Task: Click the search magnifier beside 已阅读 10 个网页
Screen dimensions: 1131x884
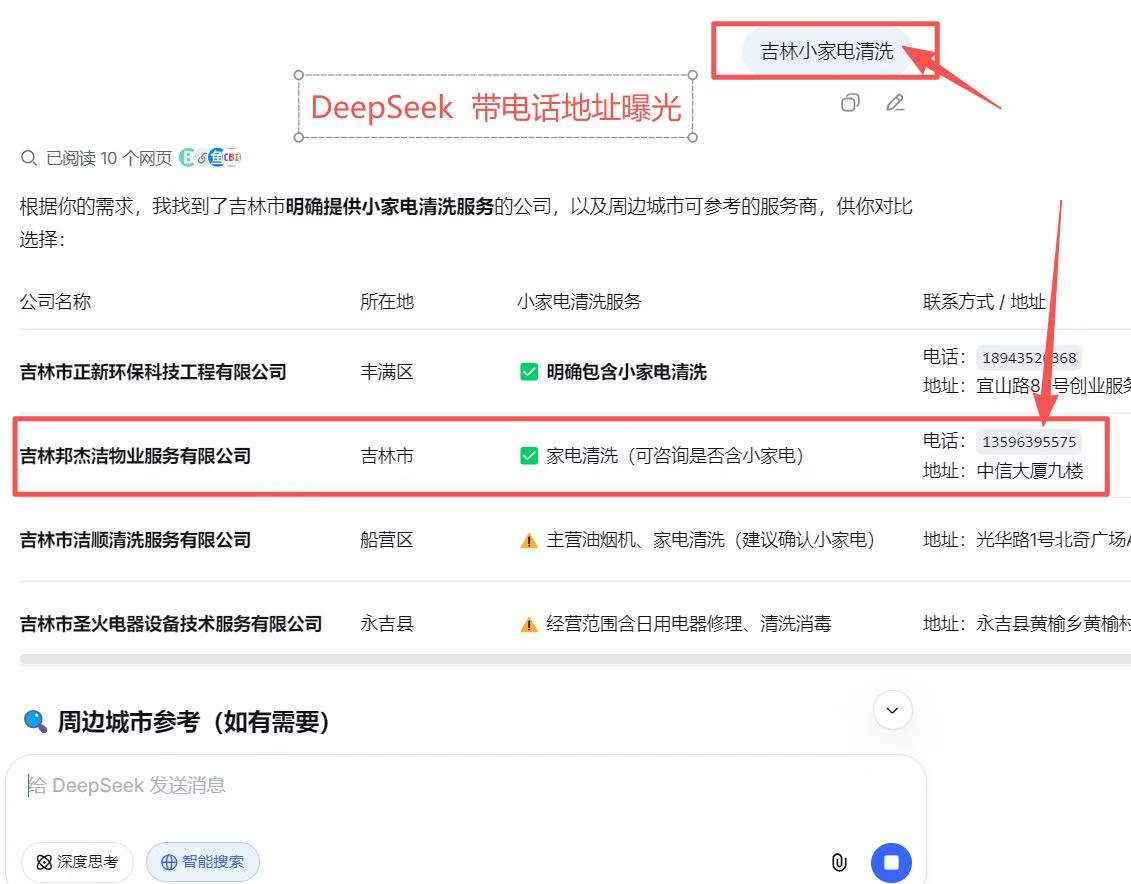Action: click(29, 158)
